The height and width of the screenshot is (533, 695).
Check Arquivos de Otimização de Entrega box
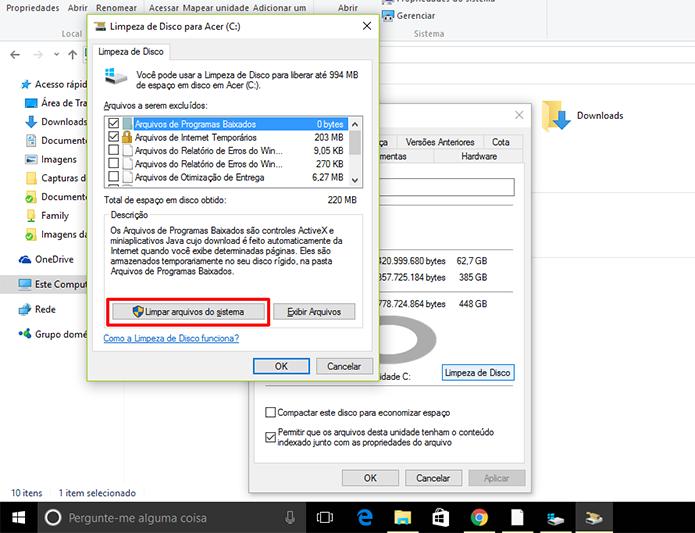[x=113, y=177]
